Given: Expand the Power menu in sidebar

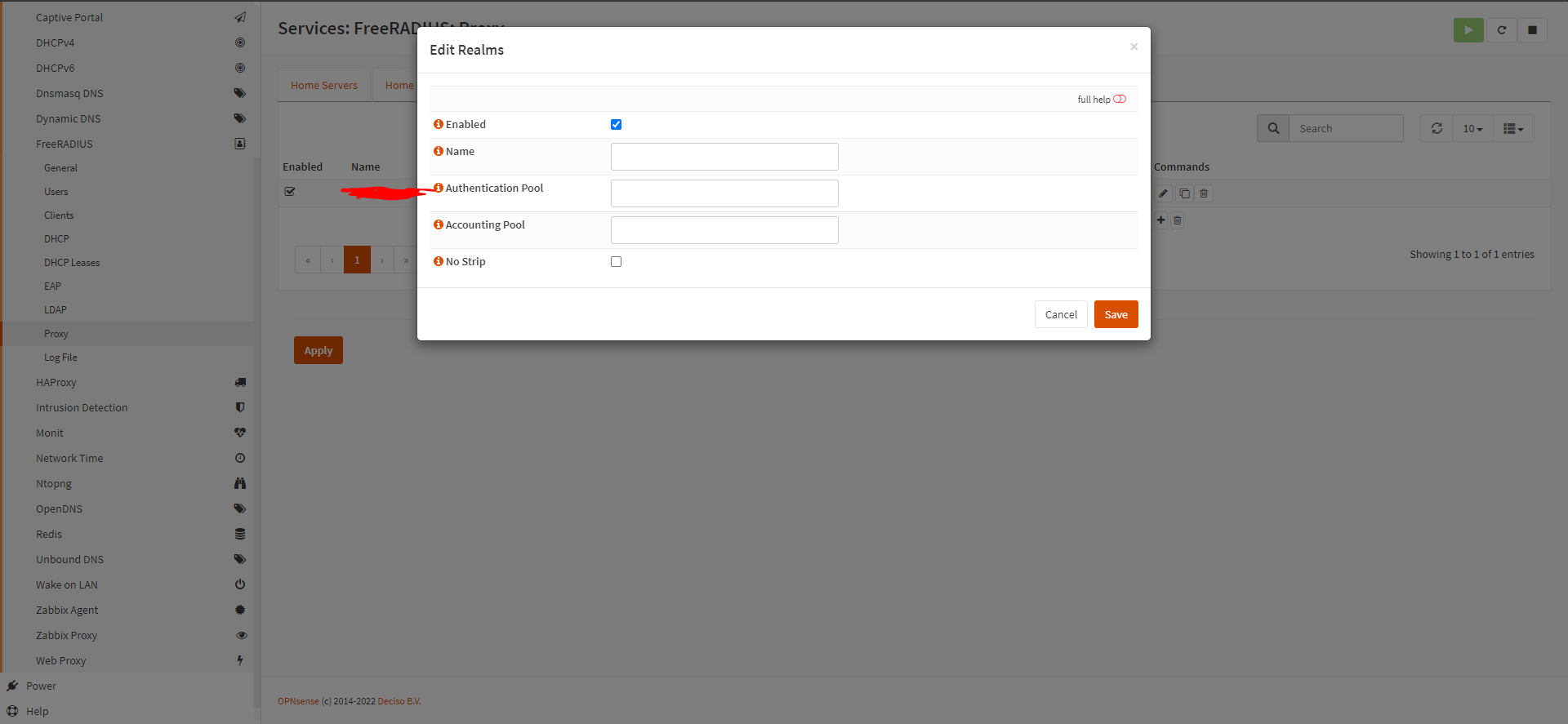Looking at the screenshot, I should (41, 686).
